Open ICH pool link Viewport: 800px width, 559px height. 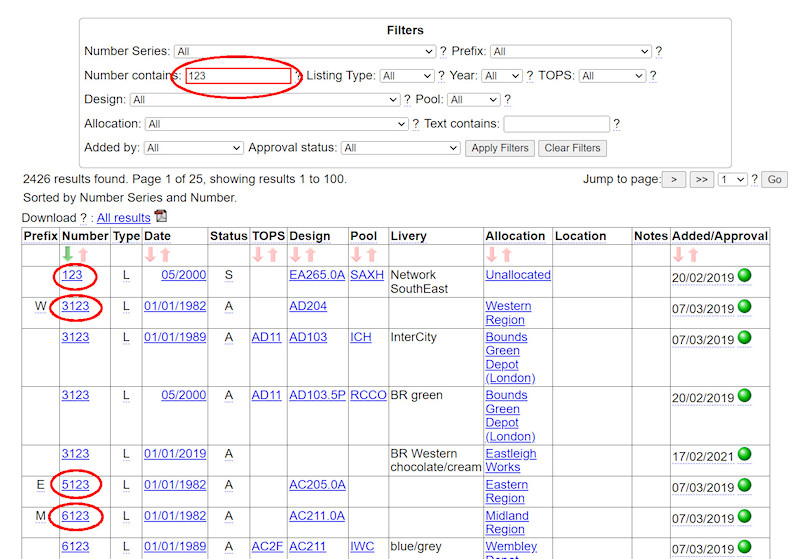361,337
